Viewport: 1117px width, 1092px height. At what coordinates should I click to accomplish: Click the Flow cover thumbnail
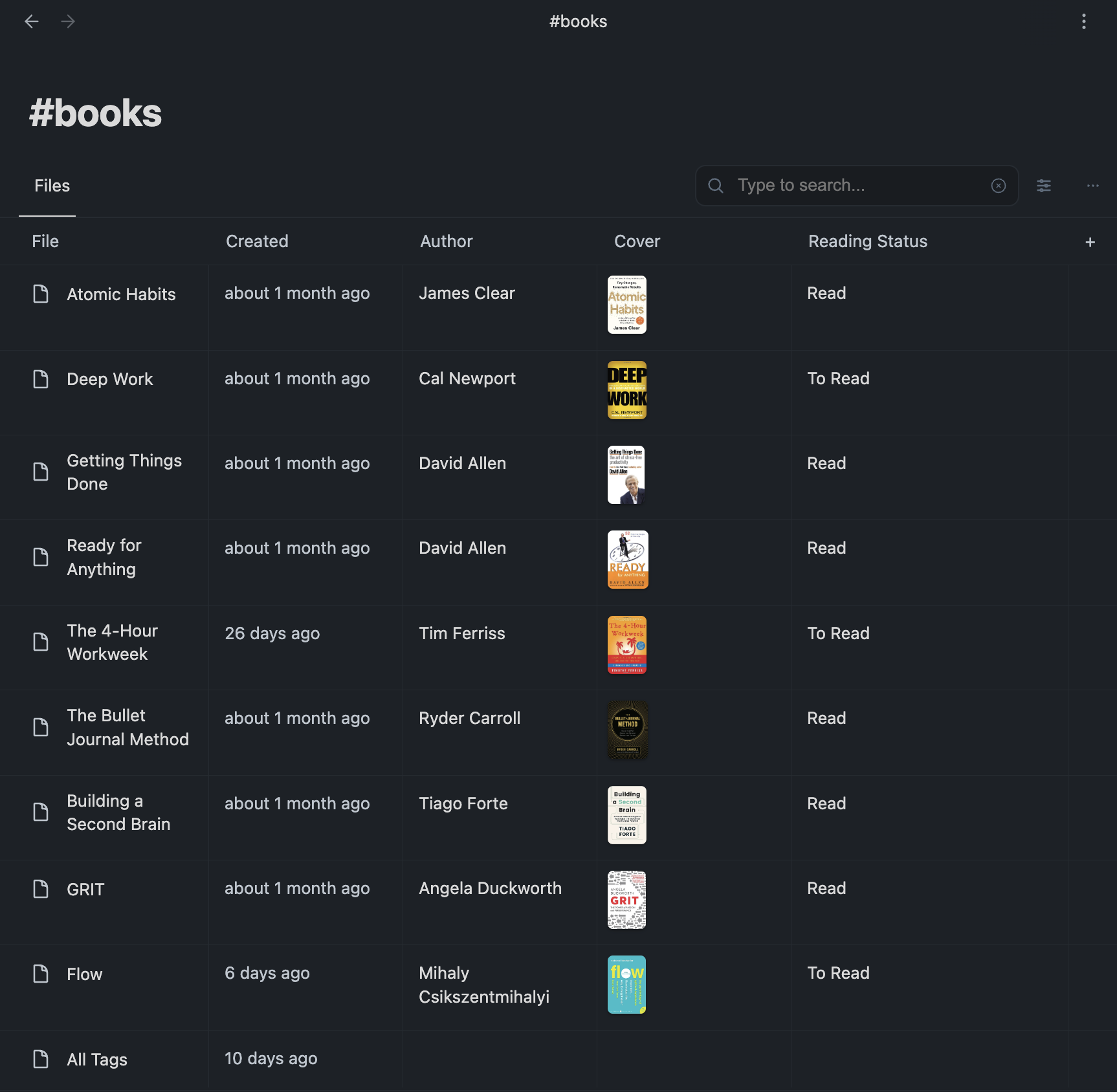click(627, 985)
